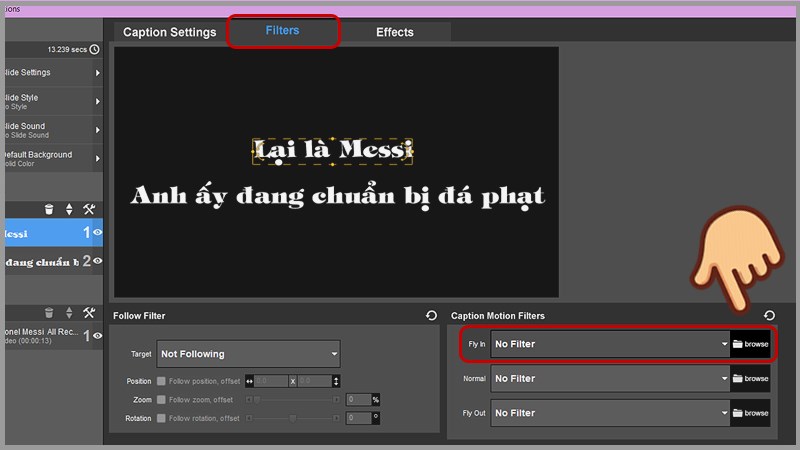Click folder icon of Normal browse
800x450 pixels.
point(738,379)
